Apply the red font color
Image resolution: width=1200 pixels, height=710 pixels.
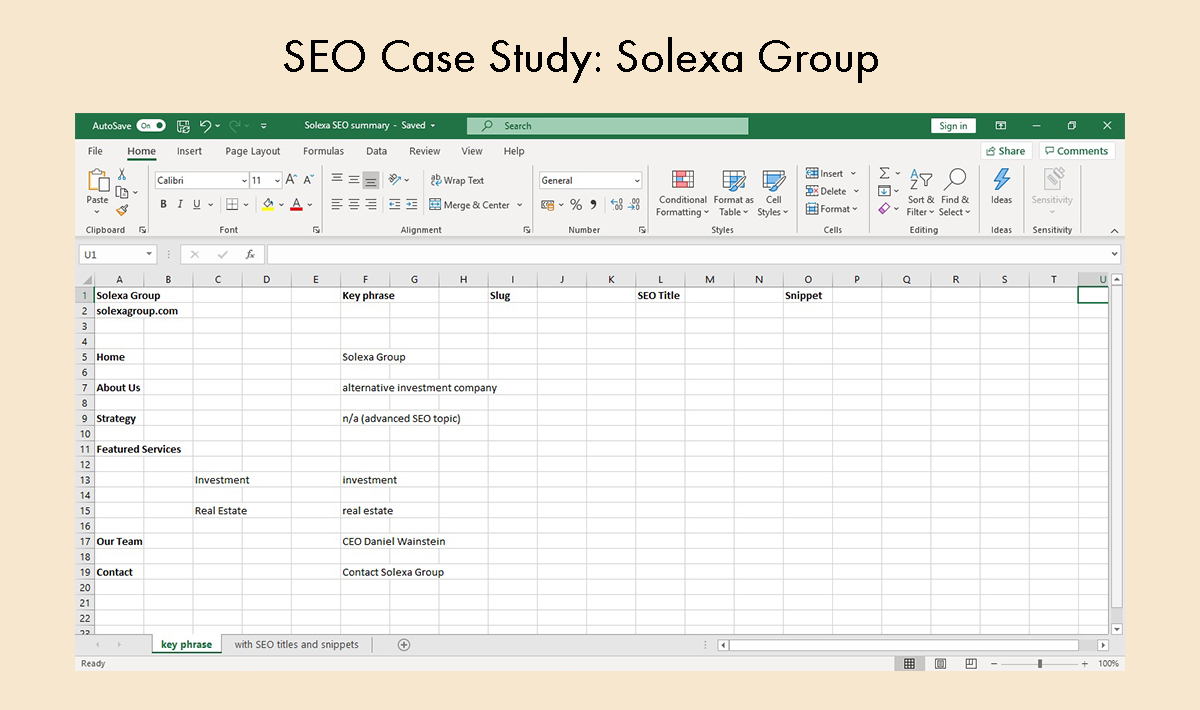296,205
